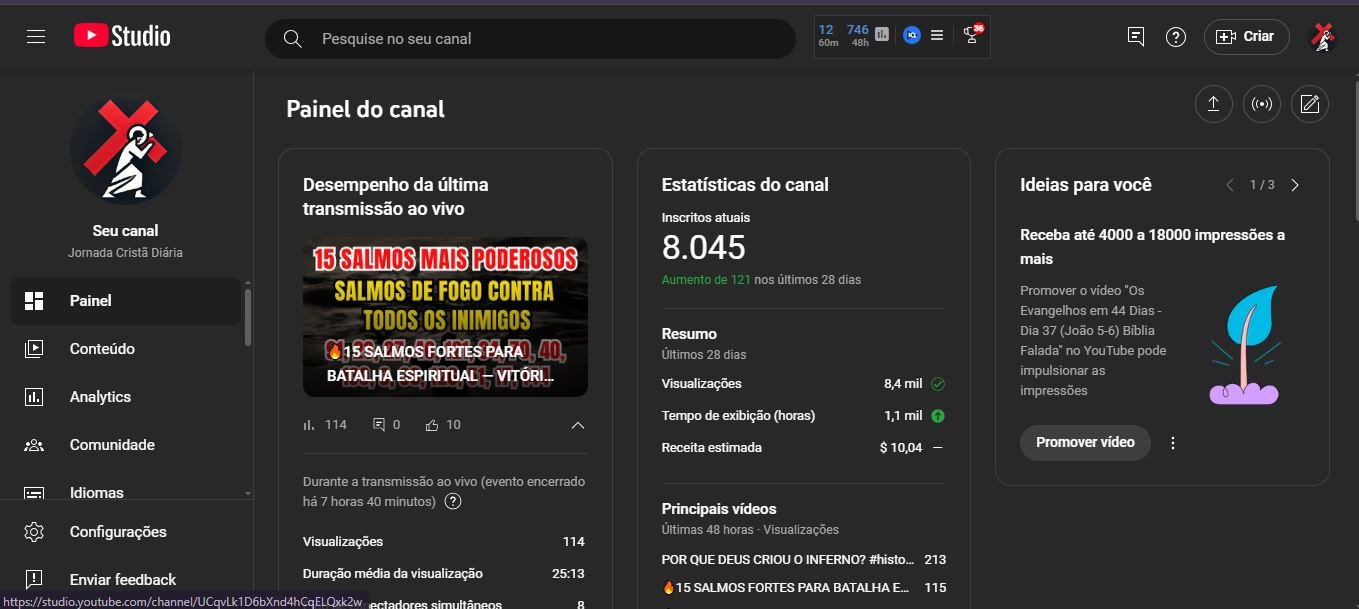The image size is (1359, 609).
Task: Open 'POR QUE DEUS CRIOU O INFERNO?' video
Action: [786, 560]
